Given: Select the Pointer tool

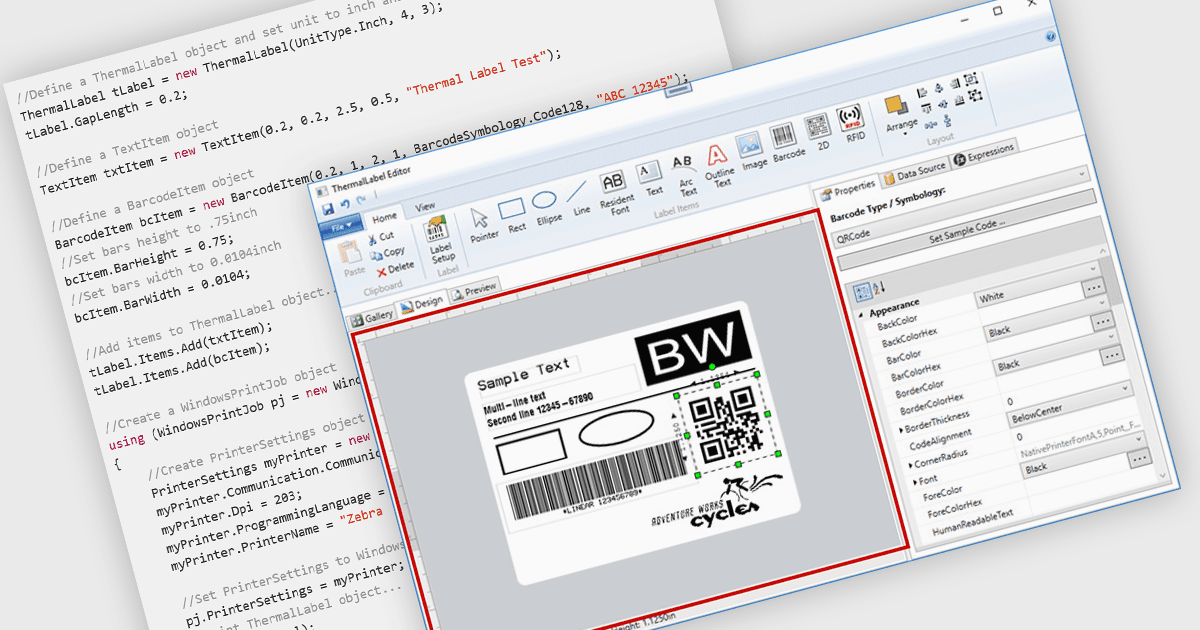Looking at the screenshot, I should [x=482, y=226].
